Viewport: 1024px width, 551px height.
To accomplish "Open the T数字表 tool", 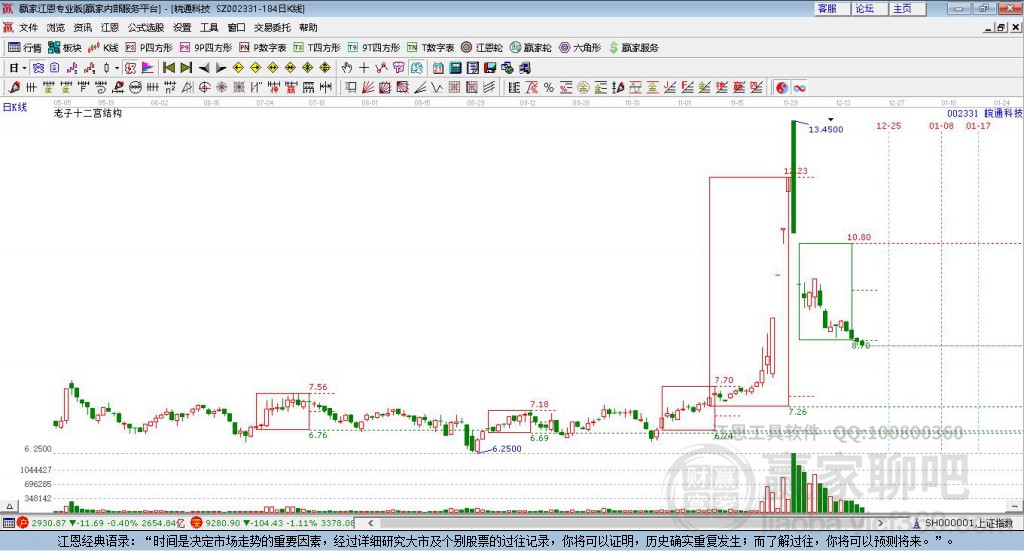I will point(430,48).
